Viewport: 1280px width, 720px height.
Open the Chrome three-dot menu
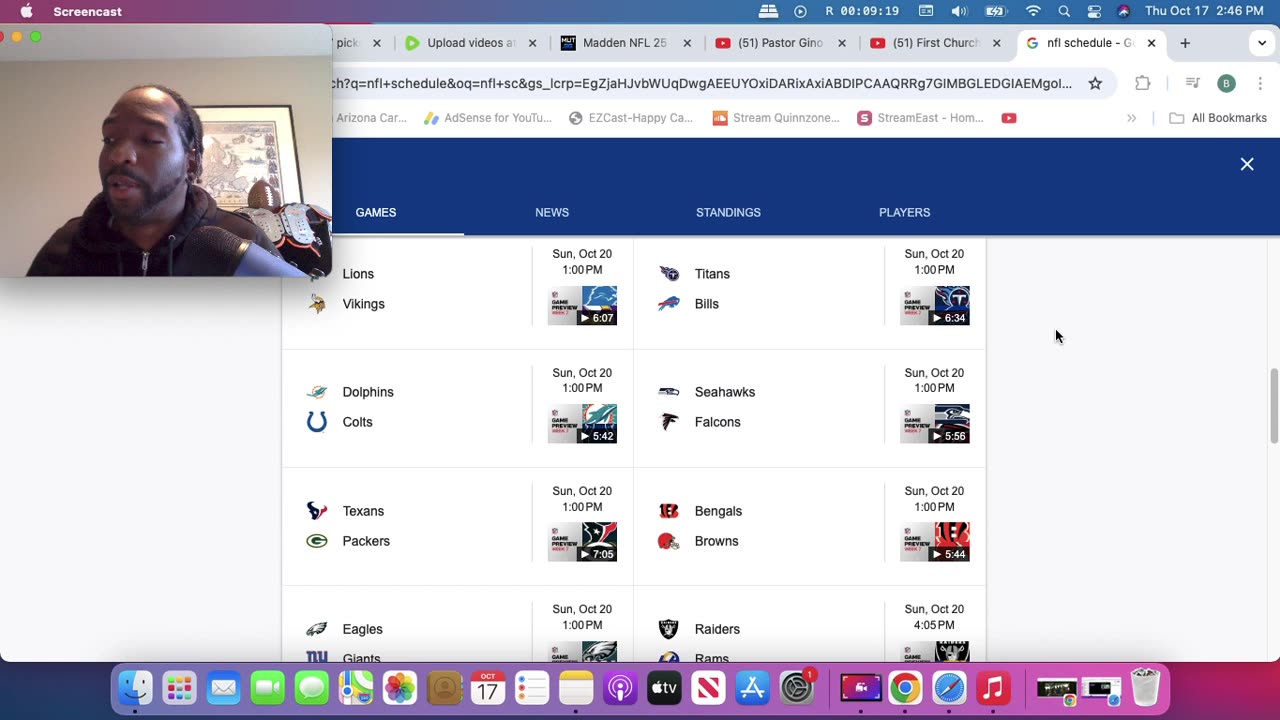1260,83
